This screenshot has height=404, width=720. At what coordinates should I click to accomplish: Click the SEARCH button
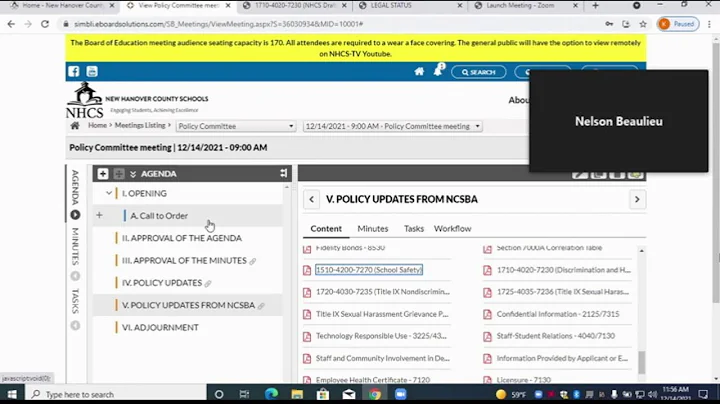(x=478, y=72)
